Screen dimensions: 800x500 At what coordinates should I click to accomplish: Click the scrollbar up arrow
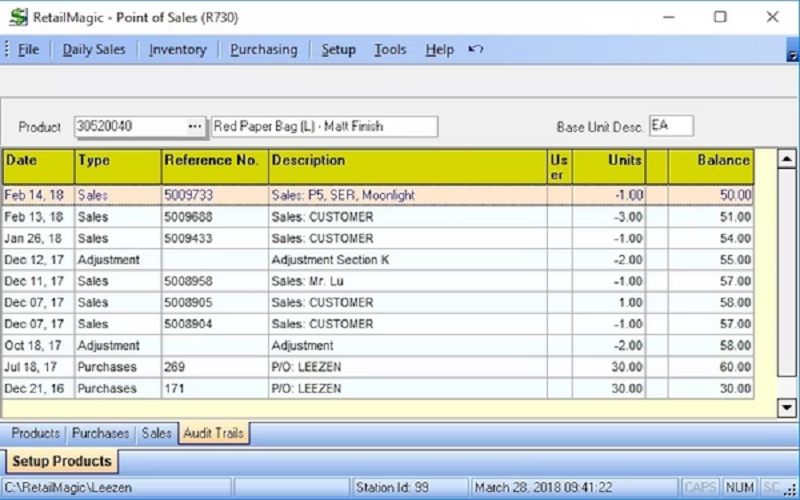[x=786, y=159]
